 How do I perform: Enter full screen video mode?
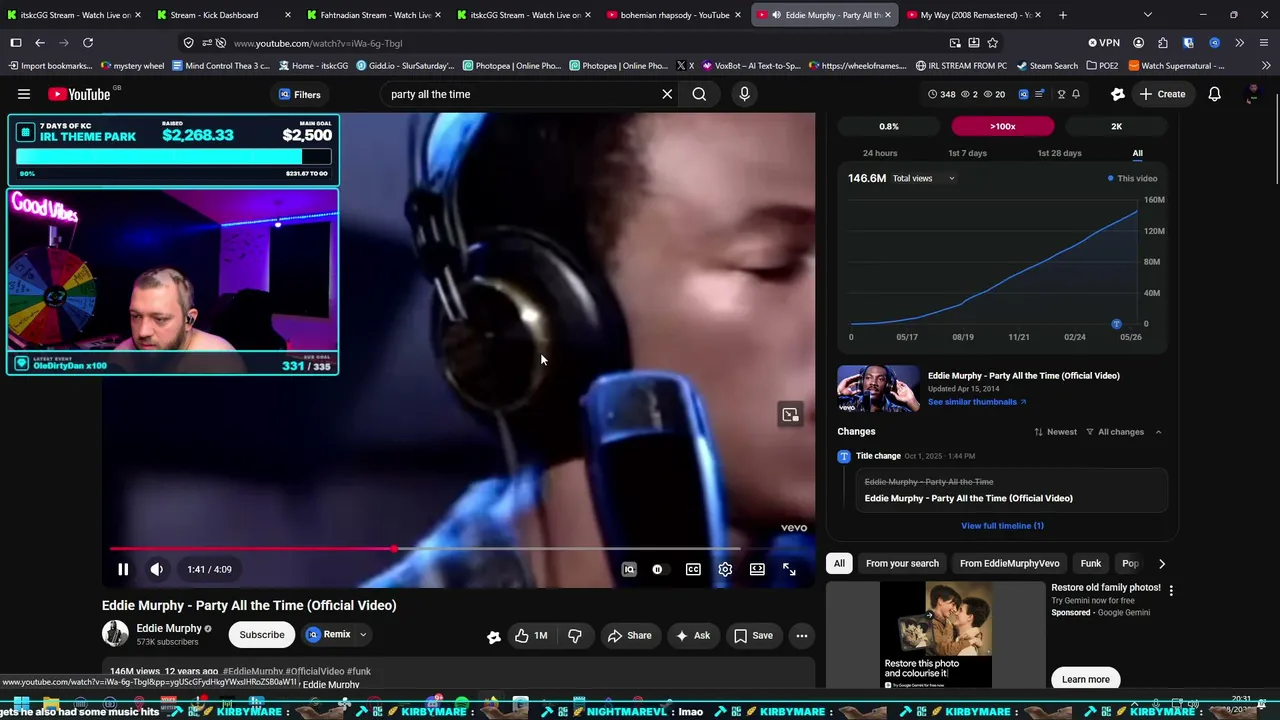pyautogui.click(x=789, y=569)
